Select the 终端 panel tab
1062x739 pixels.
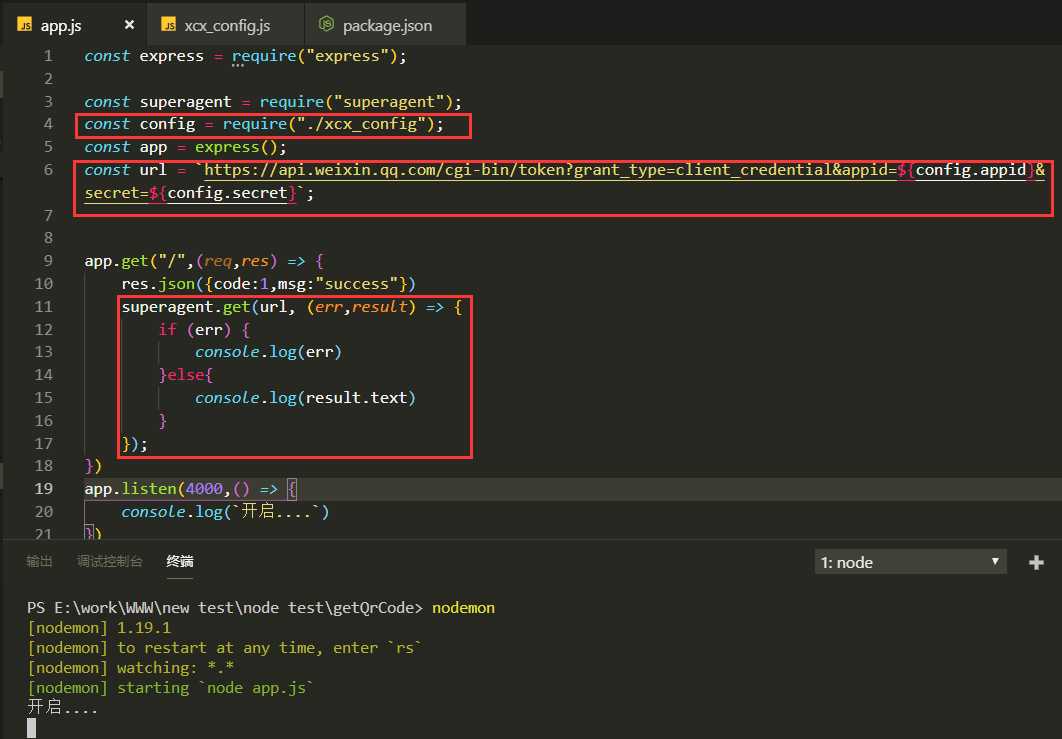pos(179,561)
